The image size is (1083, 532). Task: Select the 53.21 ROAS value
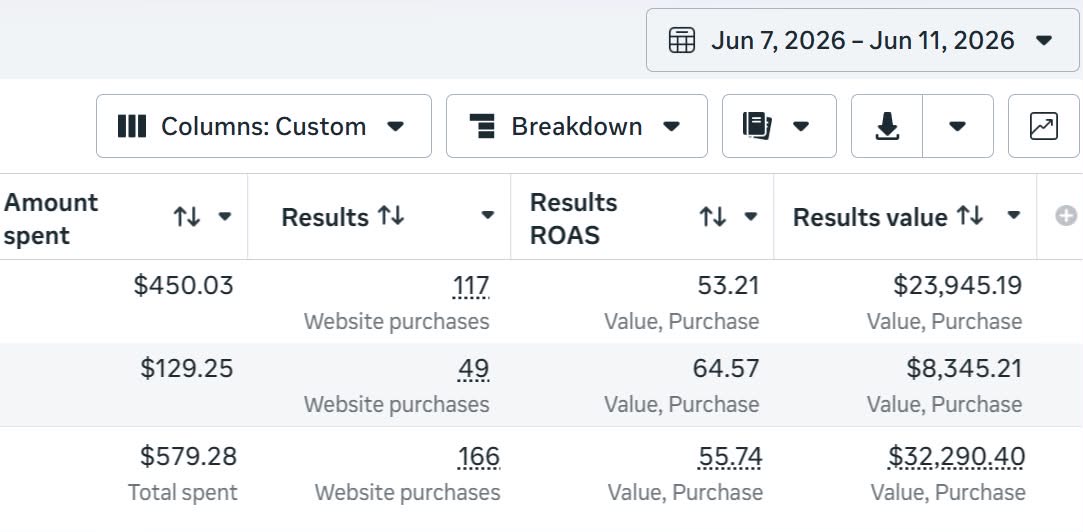[728, 285]
